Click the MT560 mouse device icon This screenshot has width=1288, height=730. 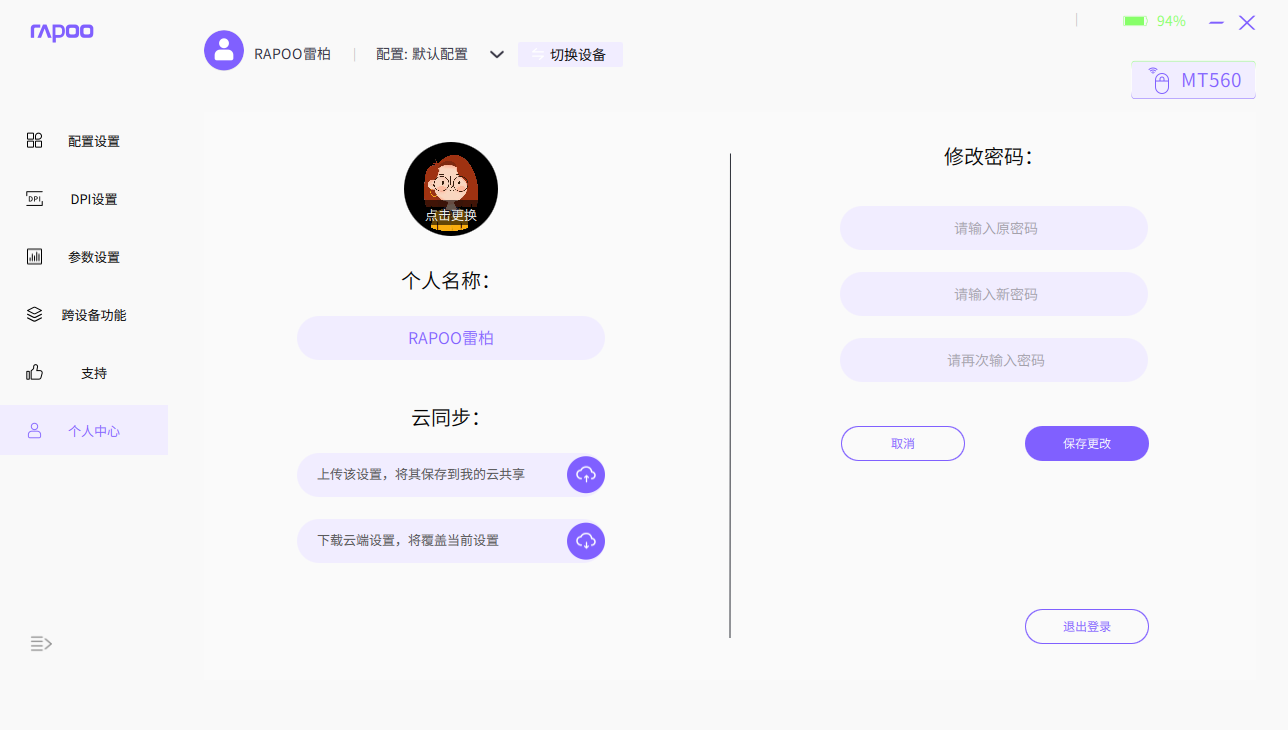pyautogui.click(x=1160, y=80)
